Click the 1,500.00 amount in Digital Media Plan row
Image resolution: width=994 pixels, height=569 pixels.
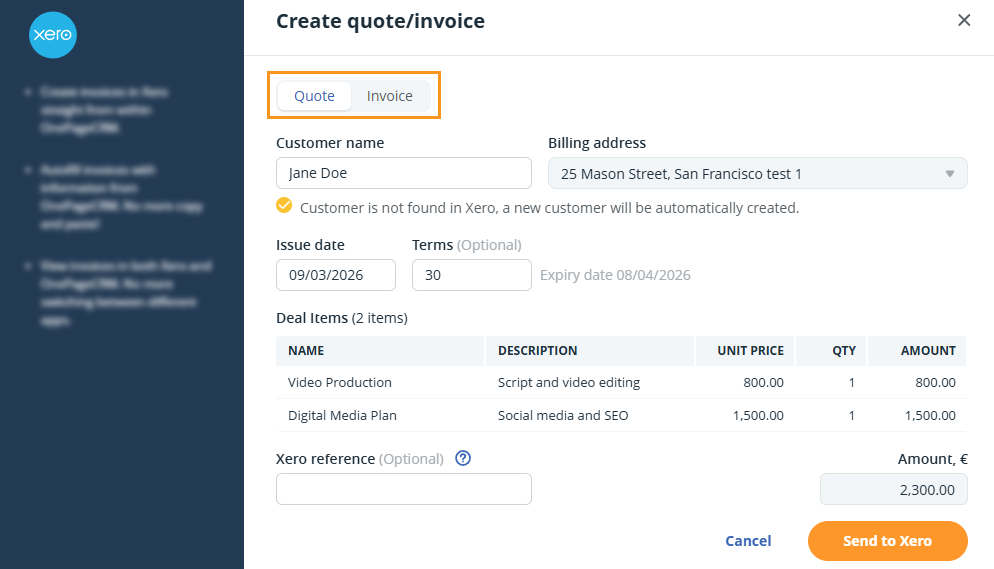click(930, 416)
